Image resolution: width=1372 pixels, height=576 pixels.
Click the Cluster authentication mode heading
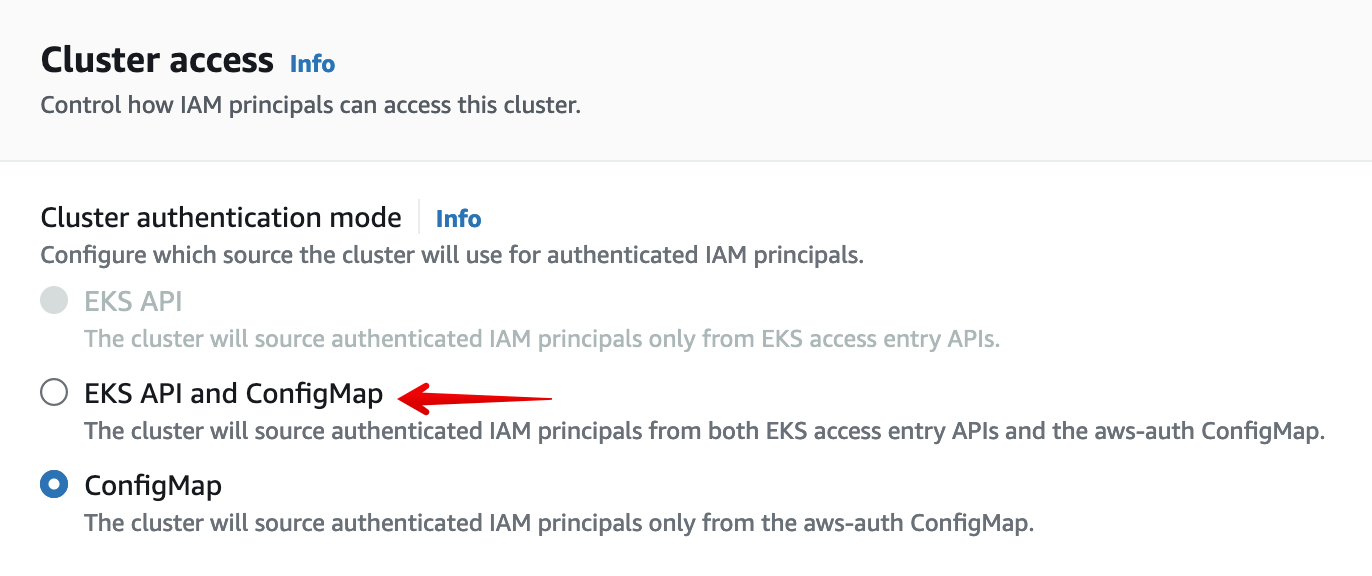click(220, 217)
